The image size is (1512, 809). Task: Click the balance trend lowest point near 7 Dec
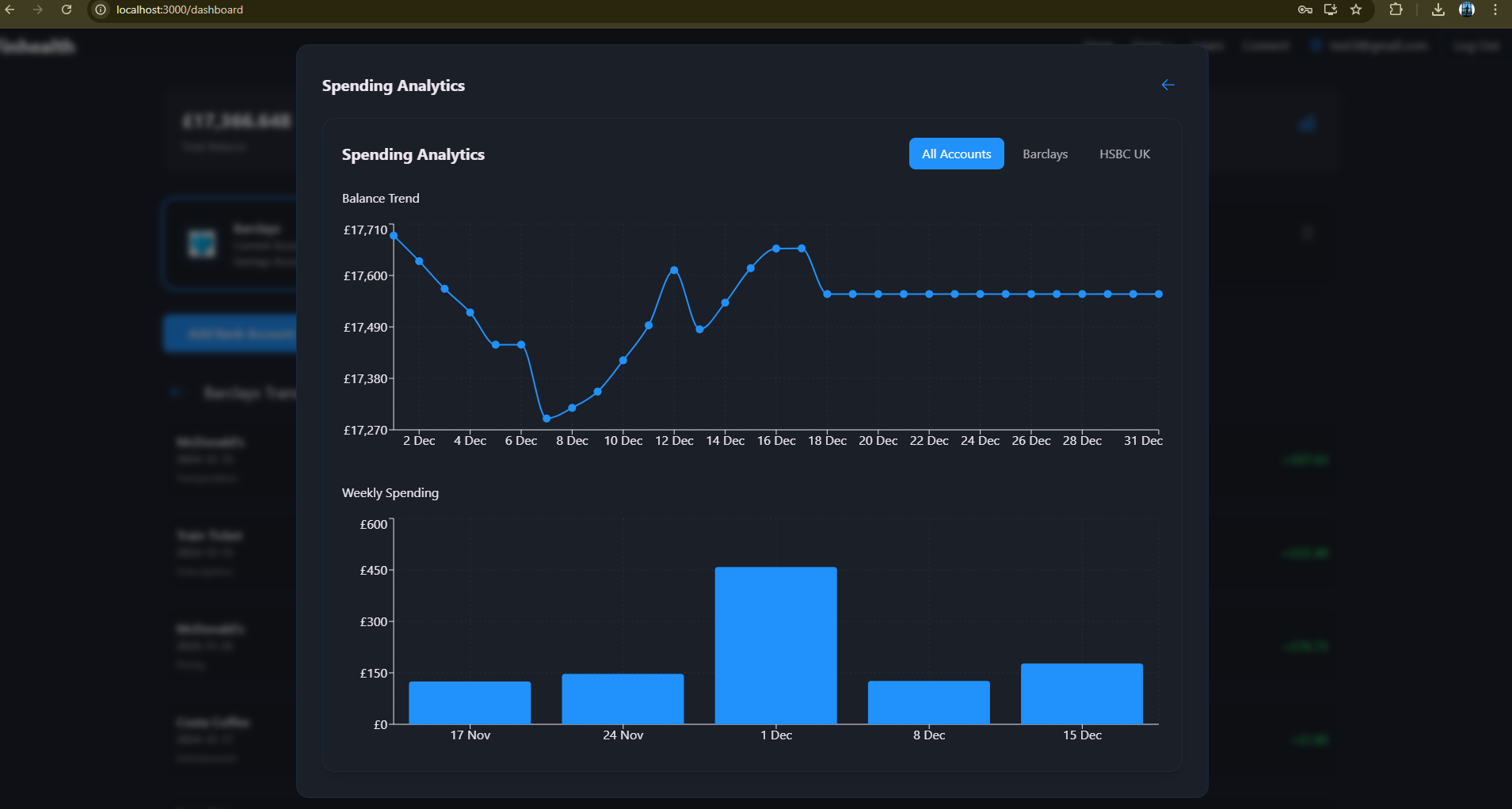pyautogui.click(x=547, y=419)
